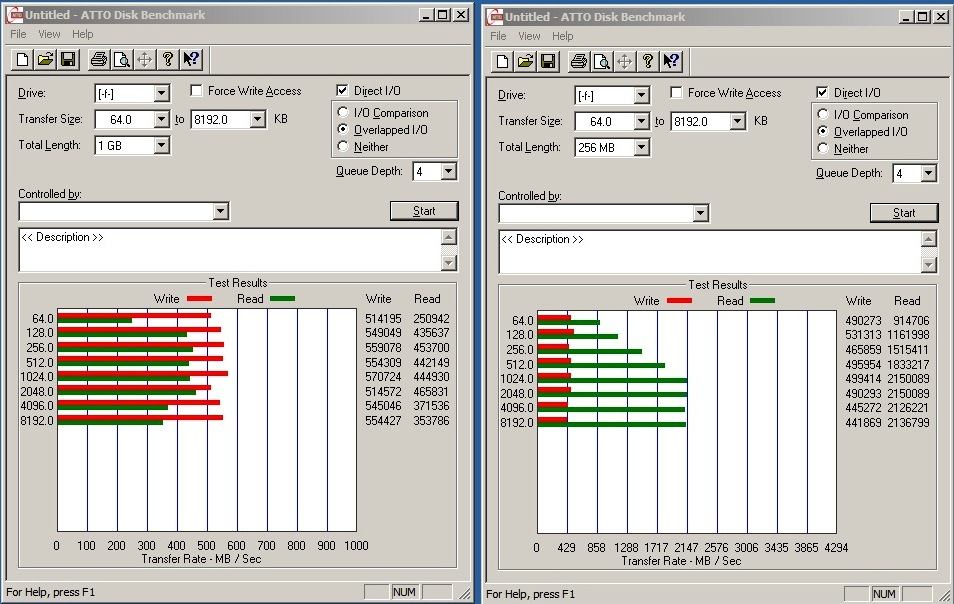954x604 pixels.
Task: Open View menu in left window
Action: (x=49, y=34)
